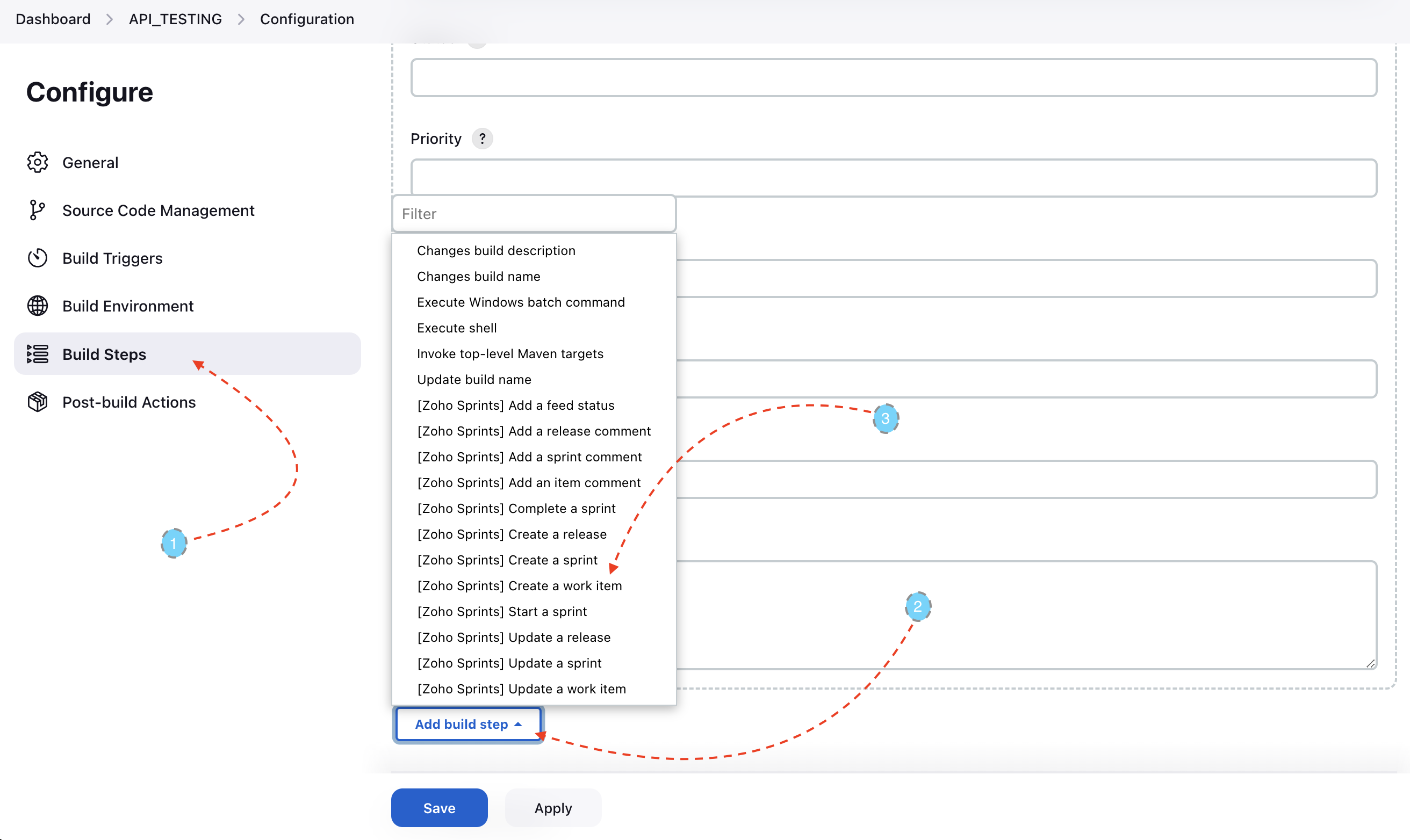Image resolution: width=1410 pixels, height=840 pixels.
Task: Collapse the Add build step dropdown
Action: pos(469,724)
